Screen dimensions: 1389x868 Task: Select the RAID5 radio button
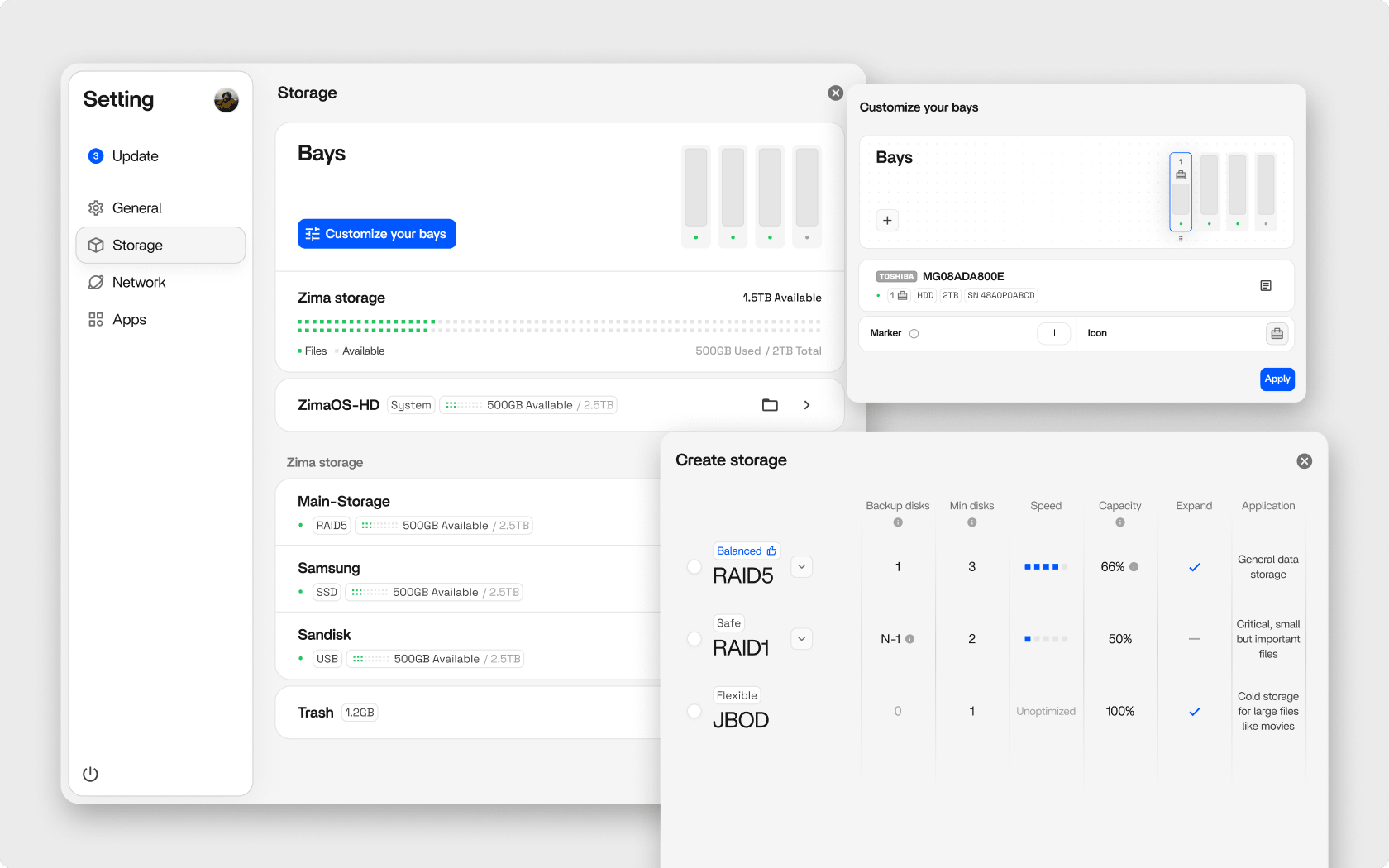694,567
